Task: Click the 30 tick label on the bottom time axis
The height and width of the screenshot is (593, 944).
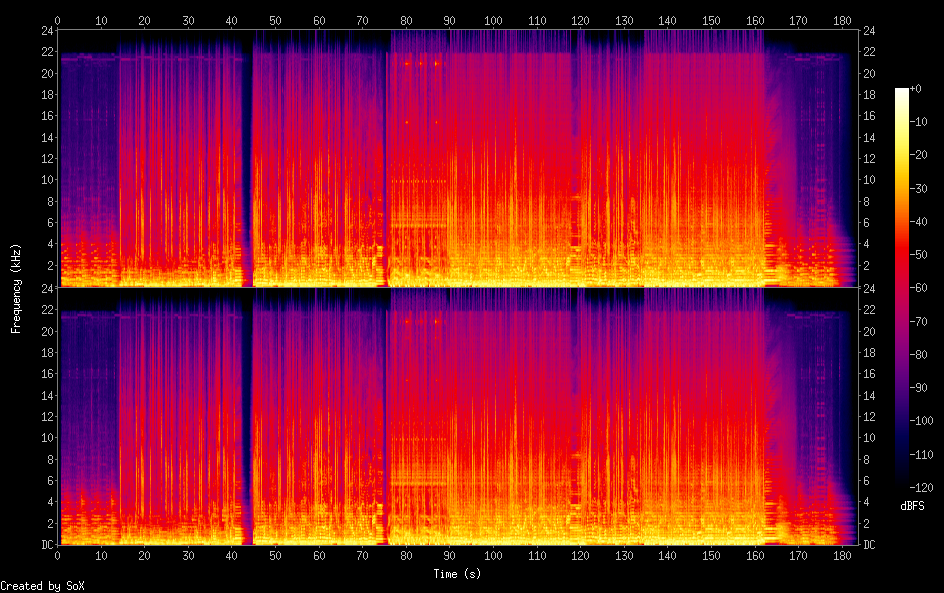Action: point(188,556)
